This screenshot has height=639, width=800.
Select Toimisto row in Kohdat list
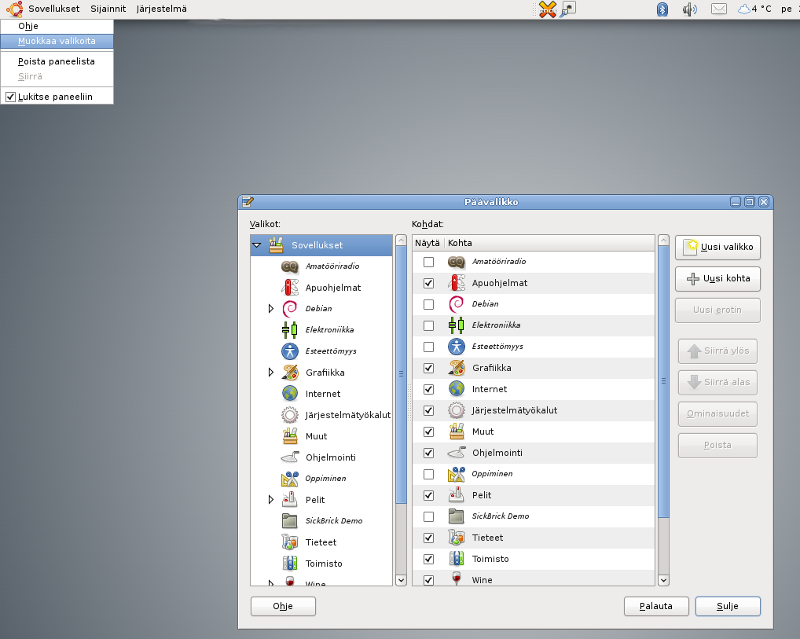coord(490,559)
